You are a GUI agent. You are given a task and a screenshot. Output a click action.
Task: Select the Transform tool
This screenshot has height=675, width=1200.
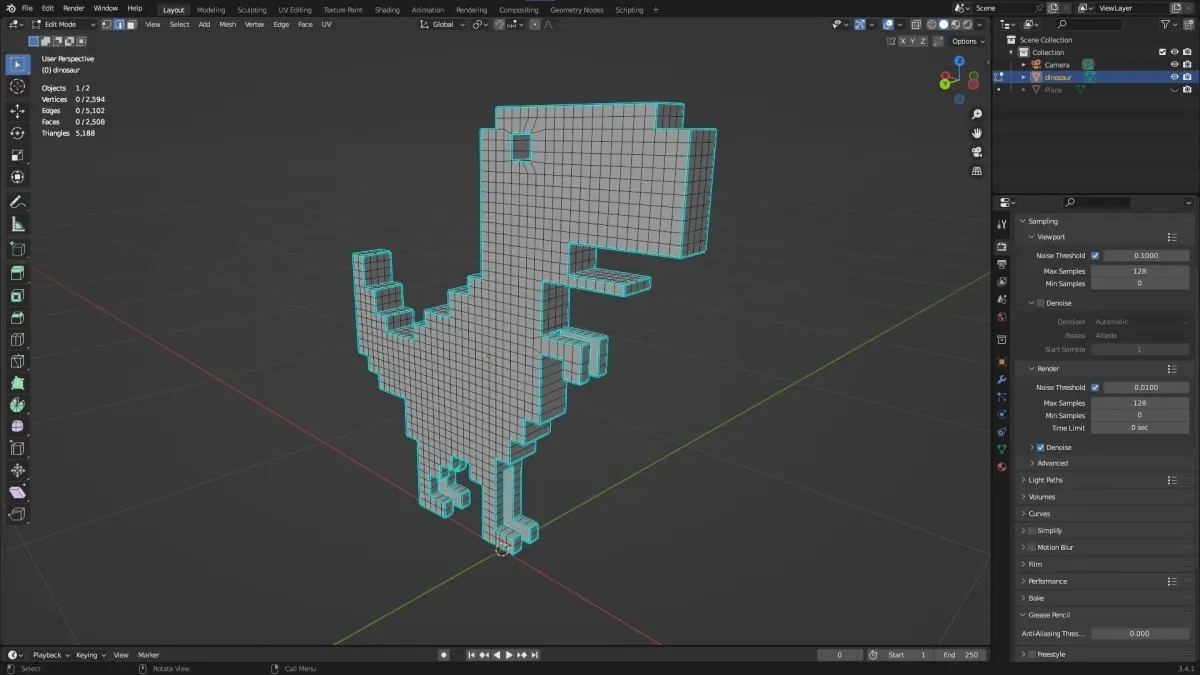coord(17,177)
